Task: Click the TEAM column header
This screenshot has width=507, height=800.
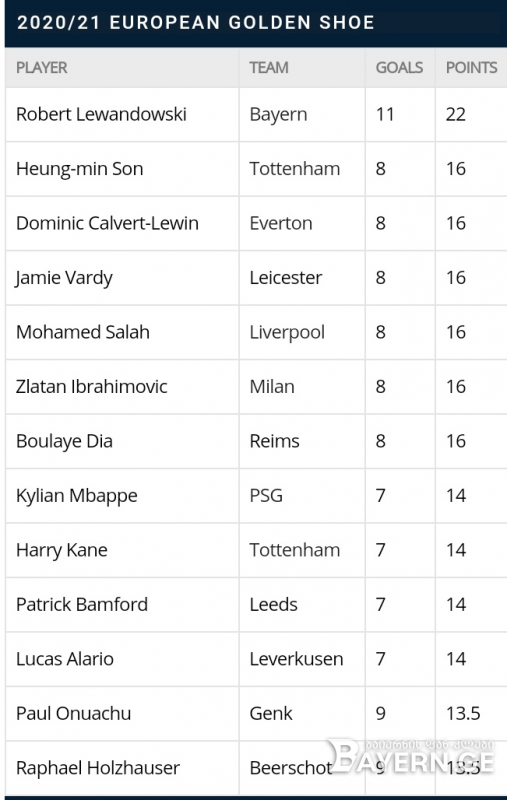Action: pyautogui.click(x=269, y=67)
